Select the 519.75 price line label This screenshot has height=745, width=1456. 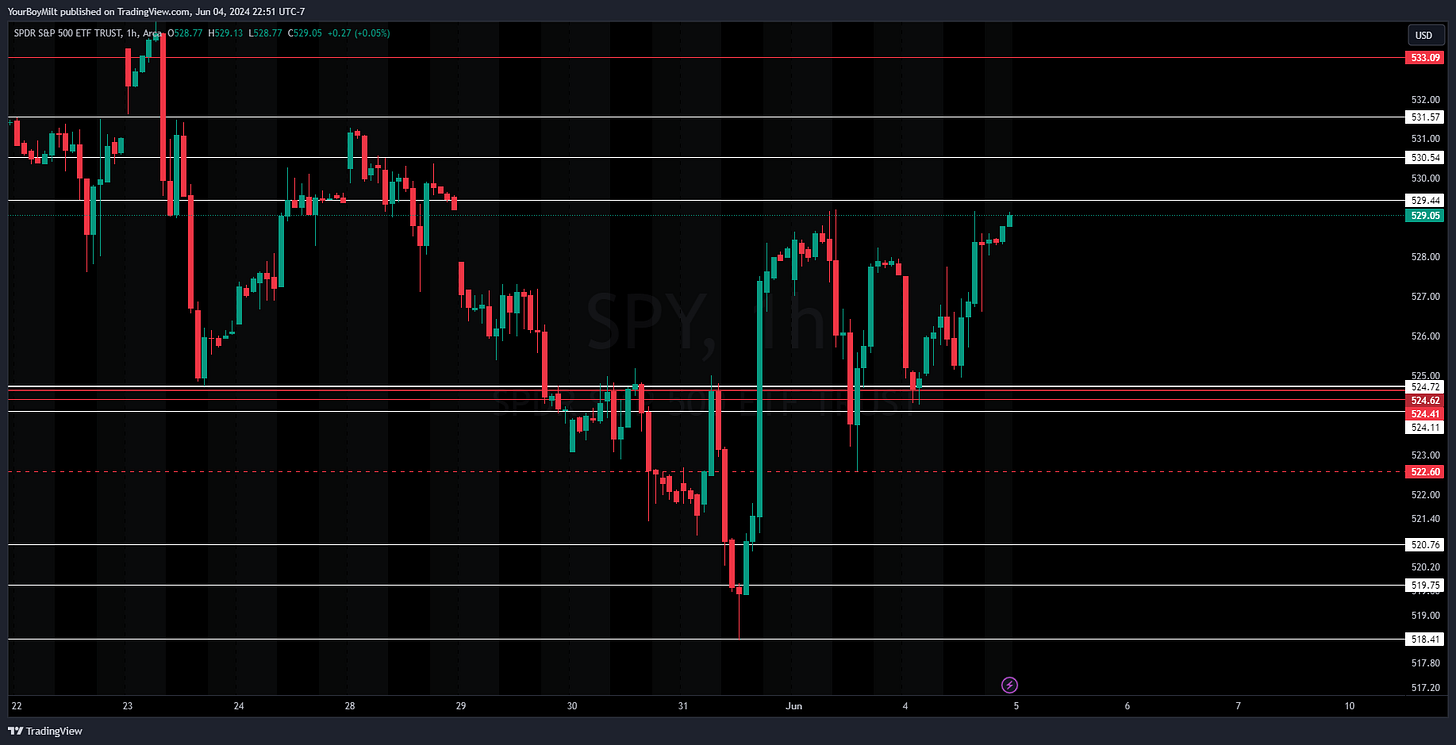(x=1424, y=585)
